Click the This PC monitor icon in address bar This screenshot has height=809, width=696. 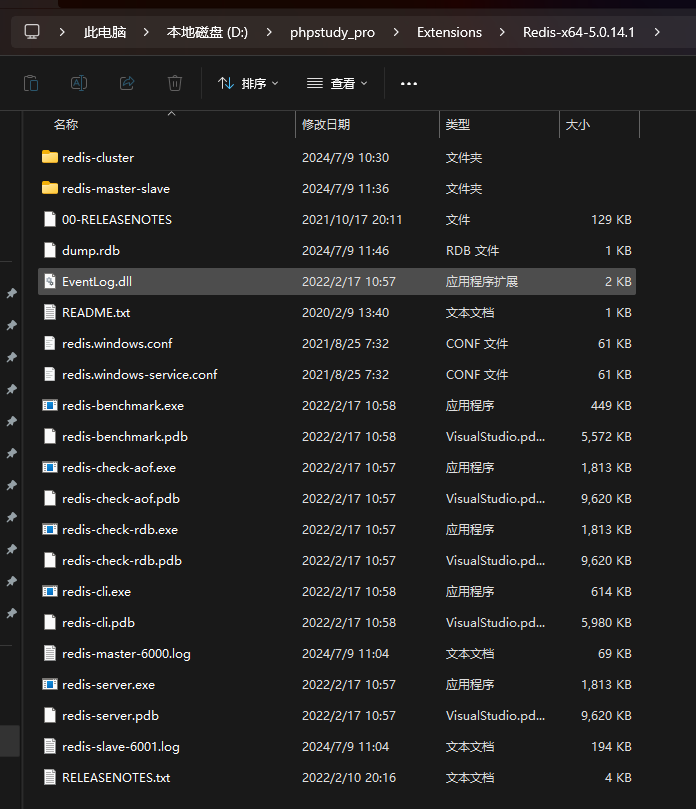32,32
